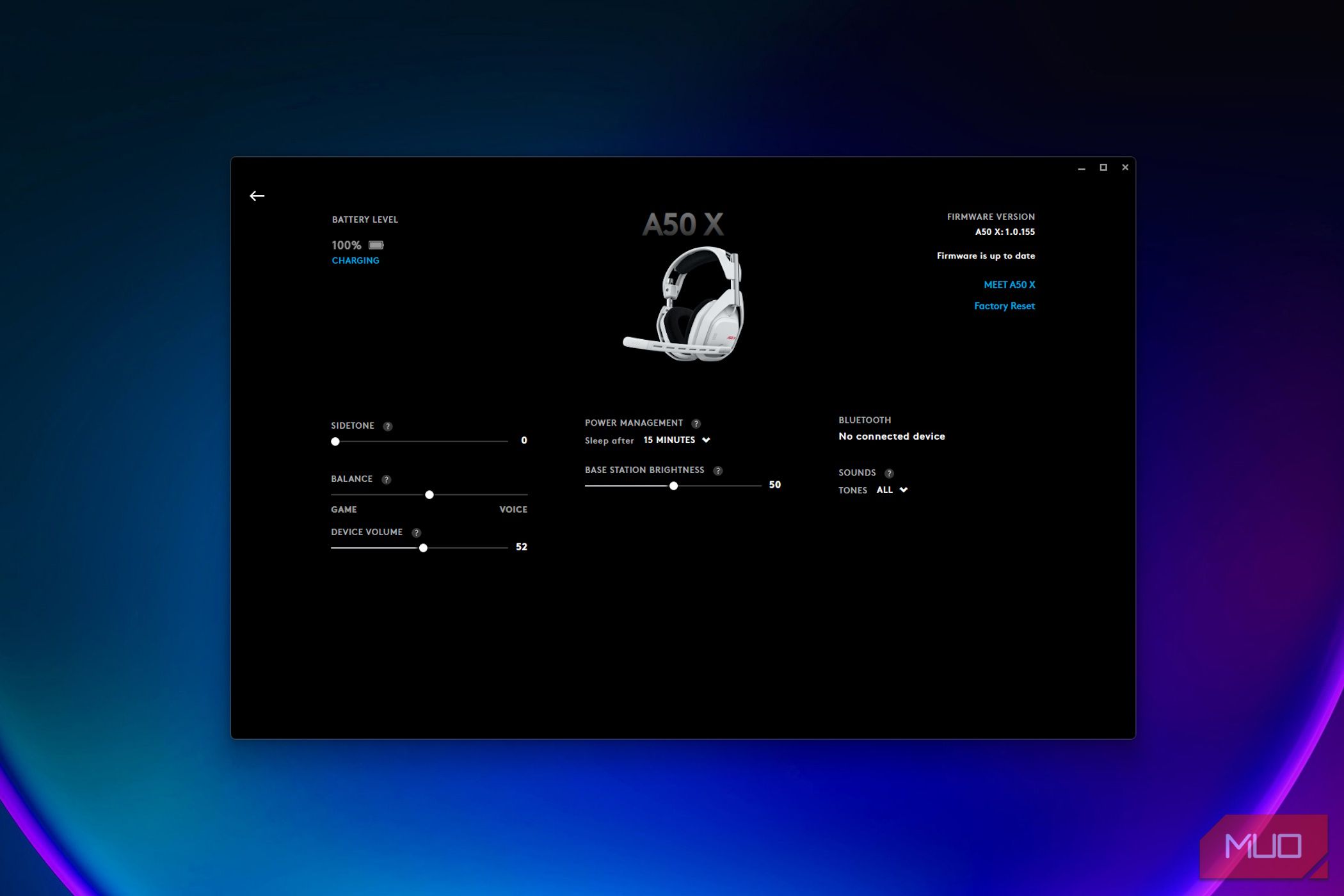
Task: Open the Device Volume help icon
Action: (416, 532)
